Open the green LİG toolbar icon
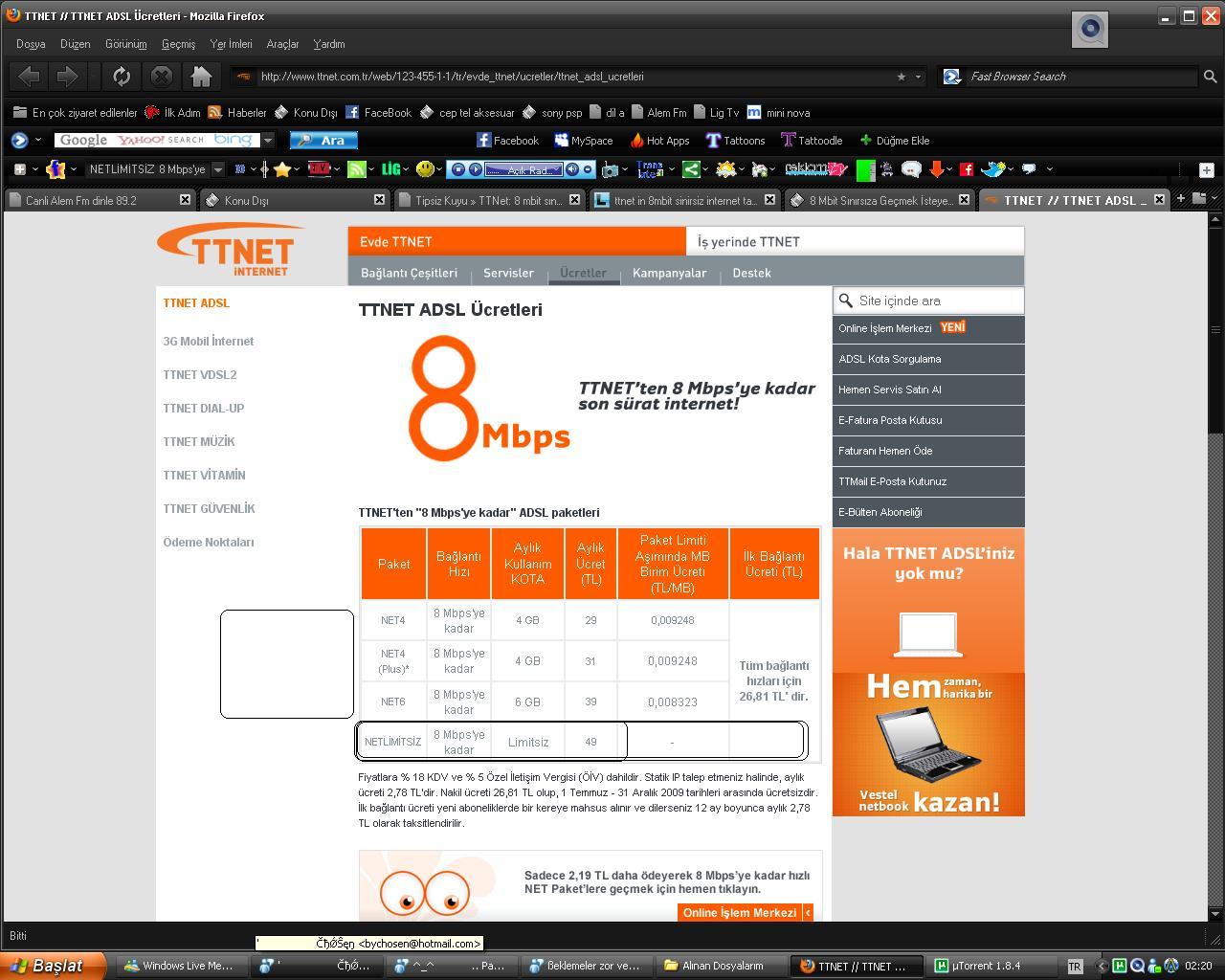This screenshot has height=980, width=1225. point(390,169)
